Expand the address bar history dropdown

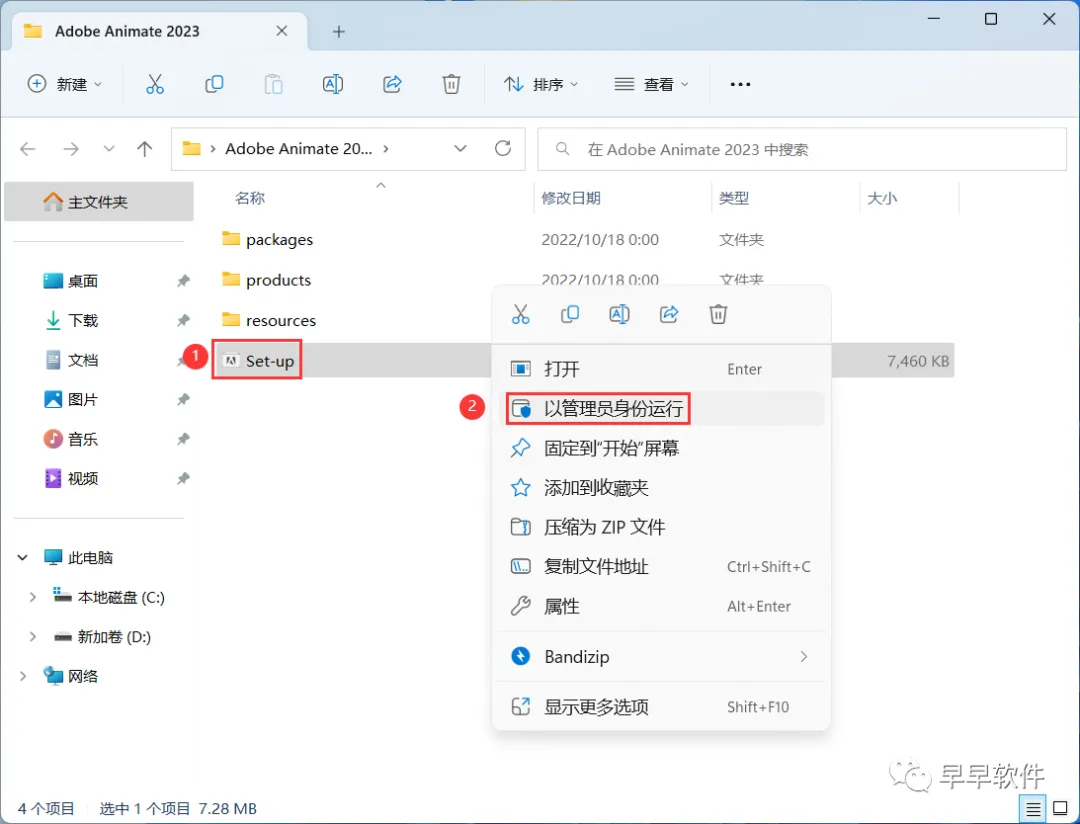point(461,148)
